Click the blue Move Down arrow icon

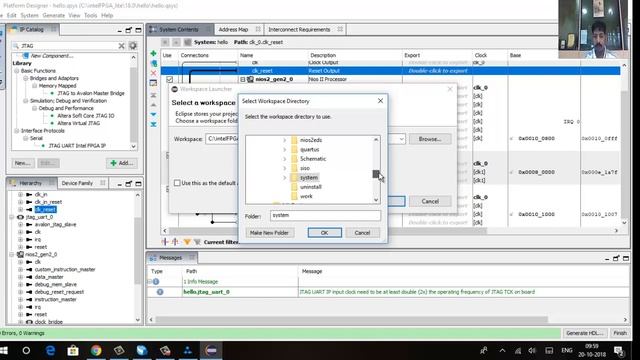pos(153,115)
